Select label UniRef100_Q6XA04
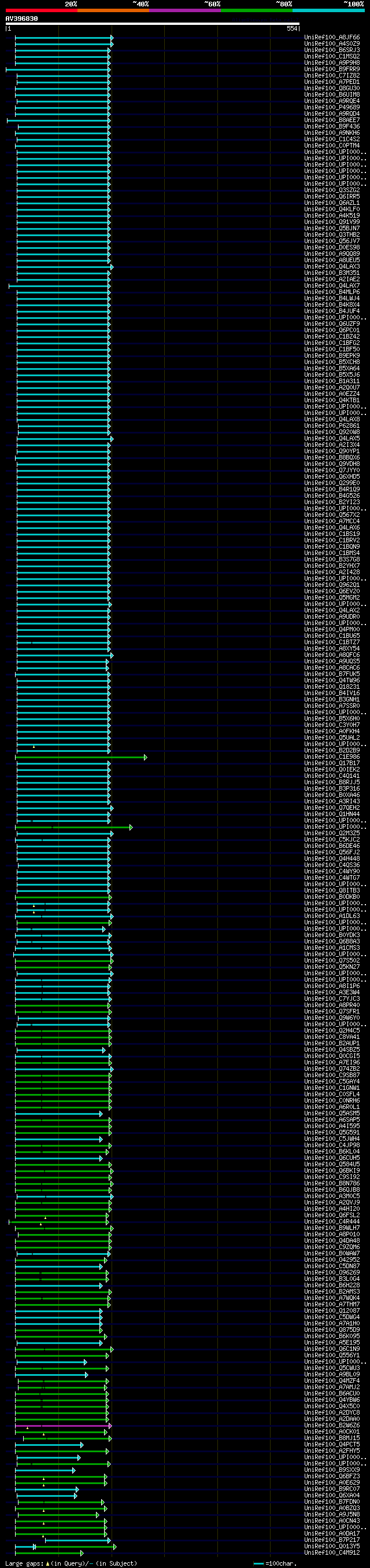 click(332, 1496)
